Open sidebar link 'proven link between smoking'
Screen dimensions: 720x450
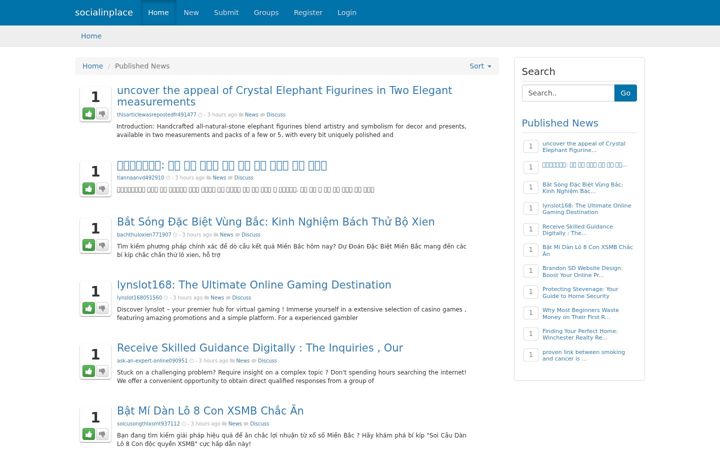[x=583, y=355]
